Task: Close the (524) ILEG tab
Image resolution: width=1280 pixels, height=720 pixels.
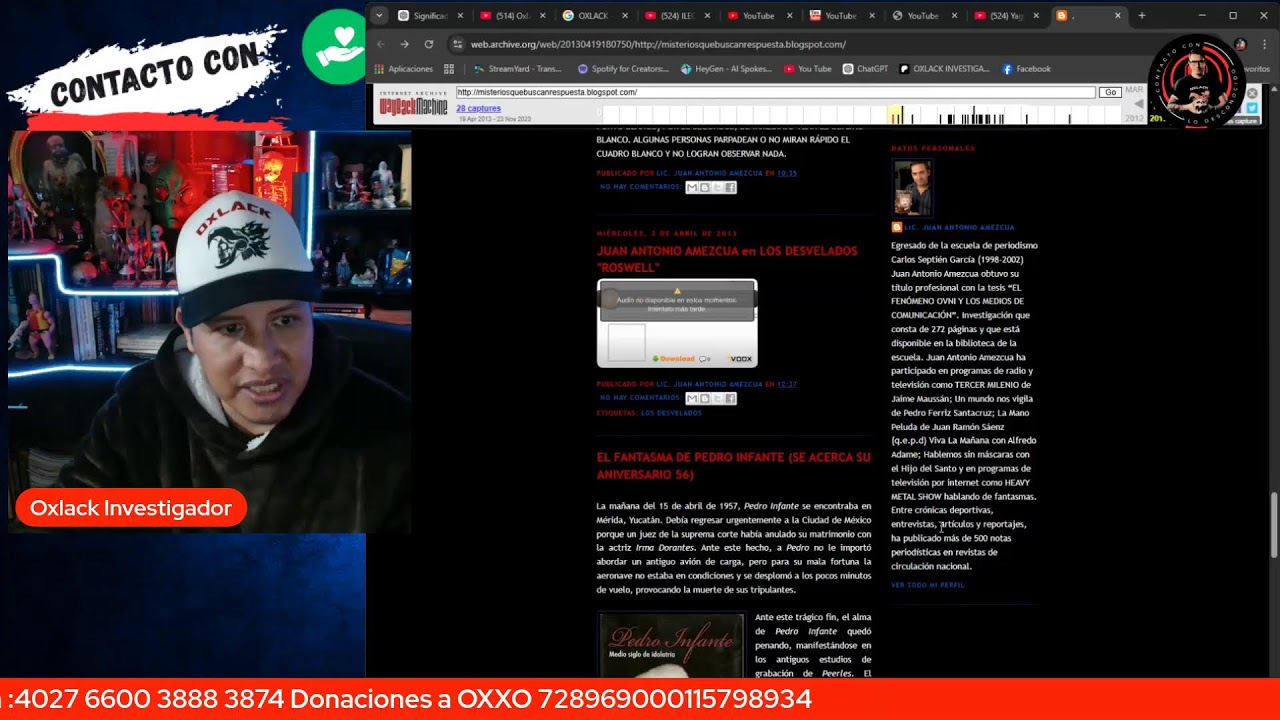Action: click(x=708, y=16)
